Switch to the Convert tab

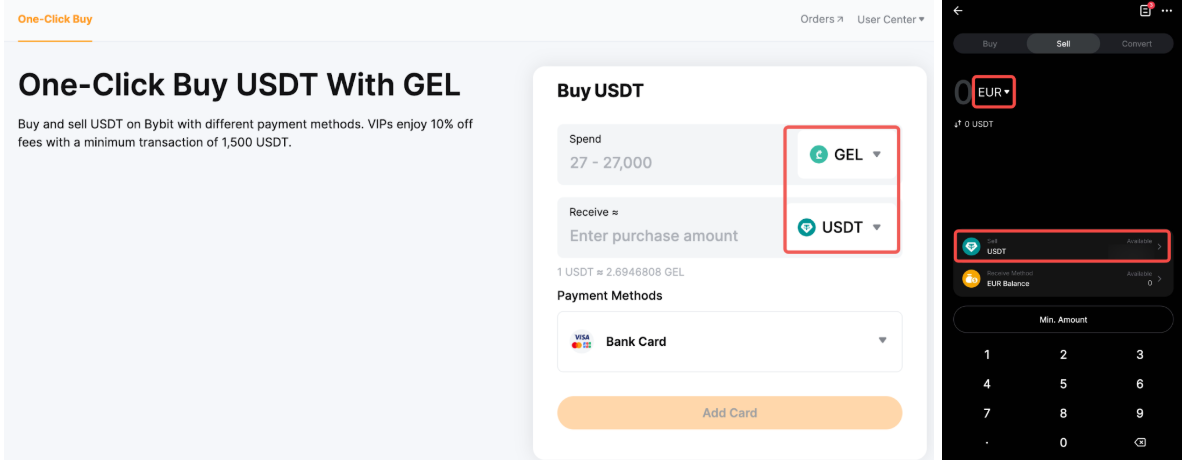tap(1136, 44)
